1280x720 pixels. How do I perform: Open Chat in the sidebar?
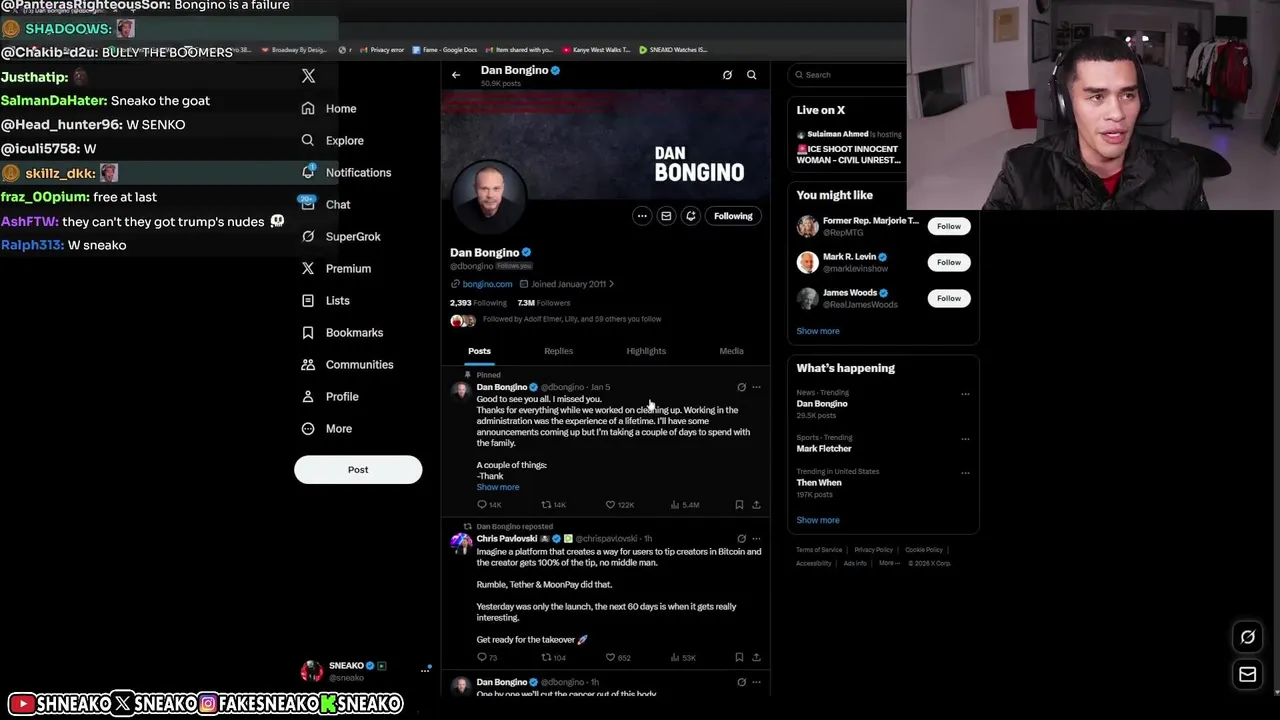click(325, 204)
